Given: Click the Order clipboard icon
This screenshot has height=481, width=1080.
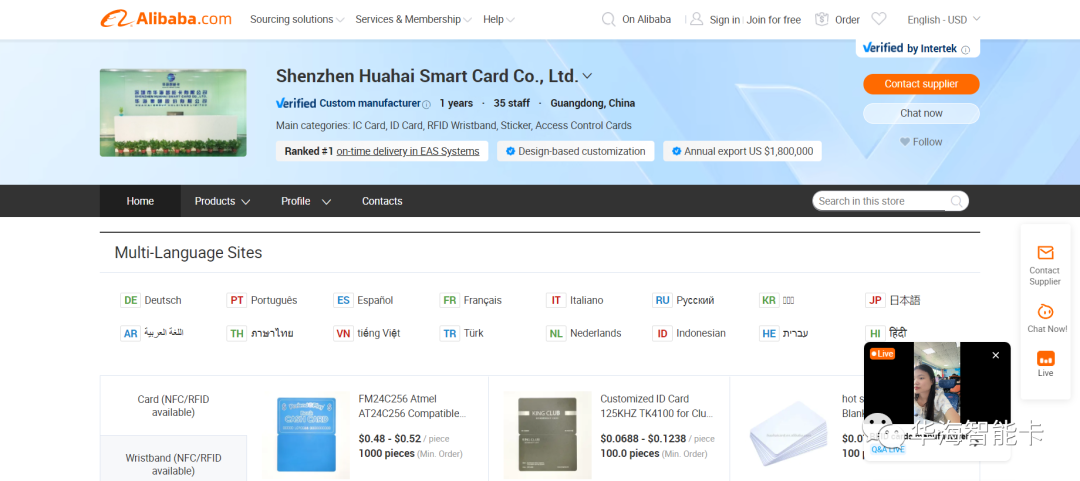Looking at the screenshot, I should [821, 19].
